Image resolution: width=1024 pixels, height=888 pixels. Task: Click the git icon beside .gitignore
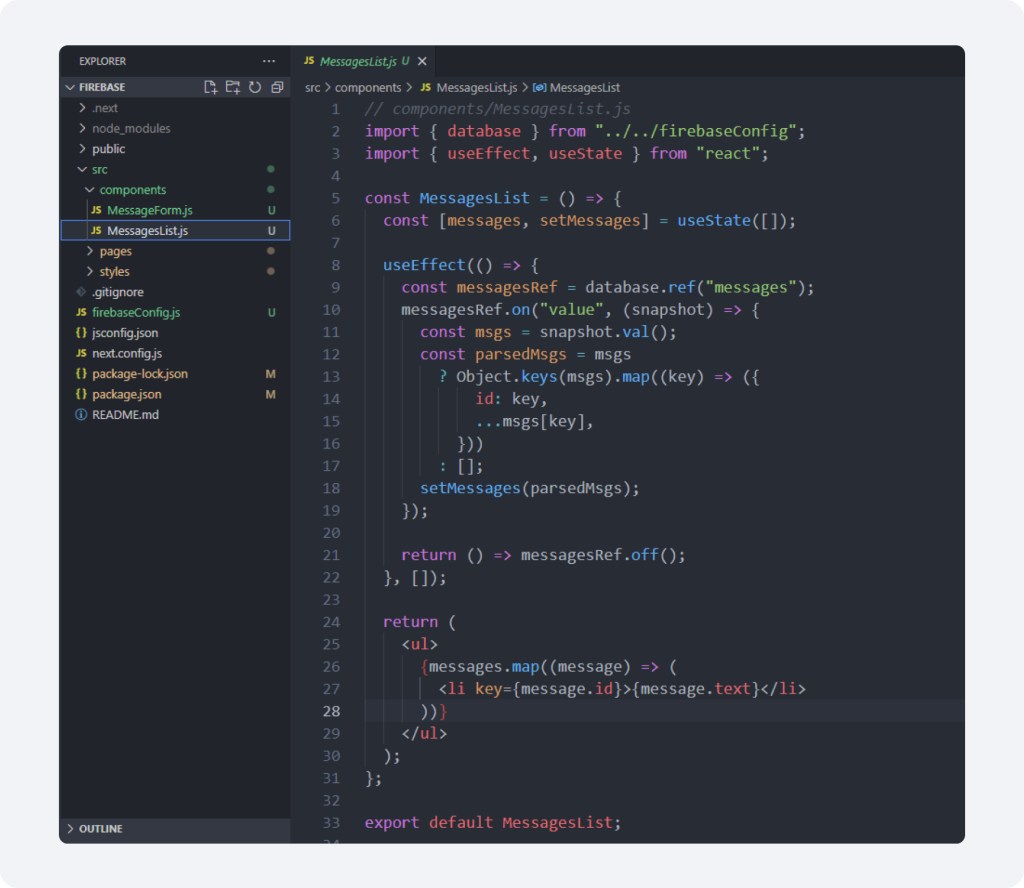click(x=81, y=292)
